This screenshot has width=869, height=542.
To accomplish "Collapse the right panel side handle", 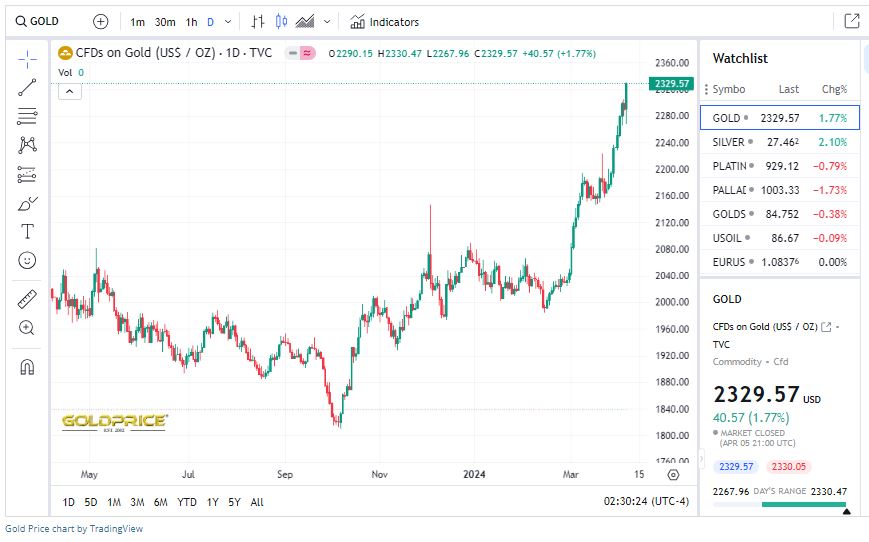I will (701, 459).
